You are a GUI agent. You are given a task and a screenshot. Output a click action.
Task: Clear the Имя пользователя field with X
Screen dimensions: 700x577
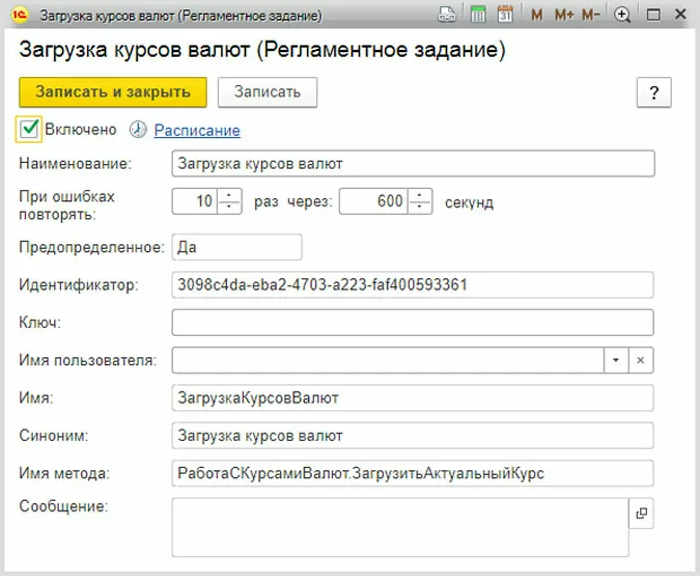(x=641, y=360)
